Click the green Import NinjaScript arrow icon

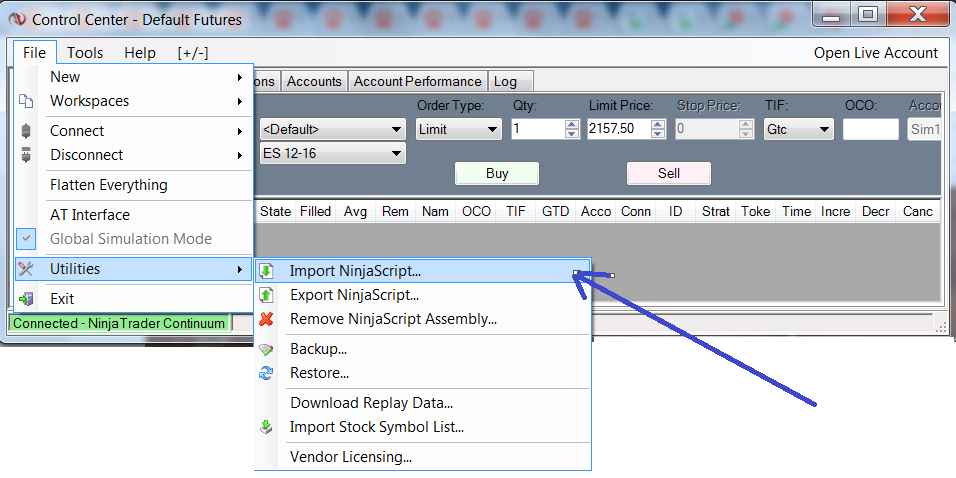(266, 271)
